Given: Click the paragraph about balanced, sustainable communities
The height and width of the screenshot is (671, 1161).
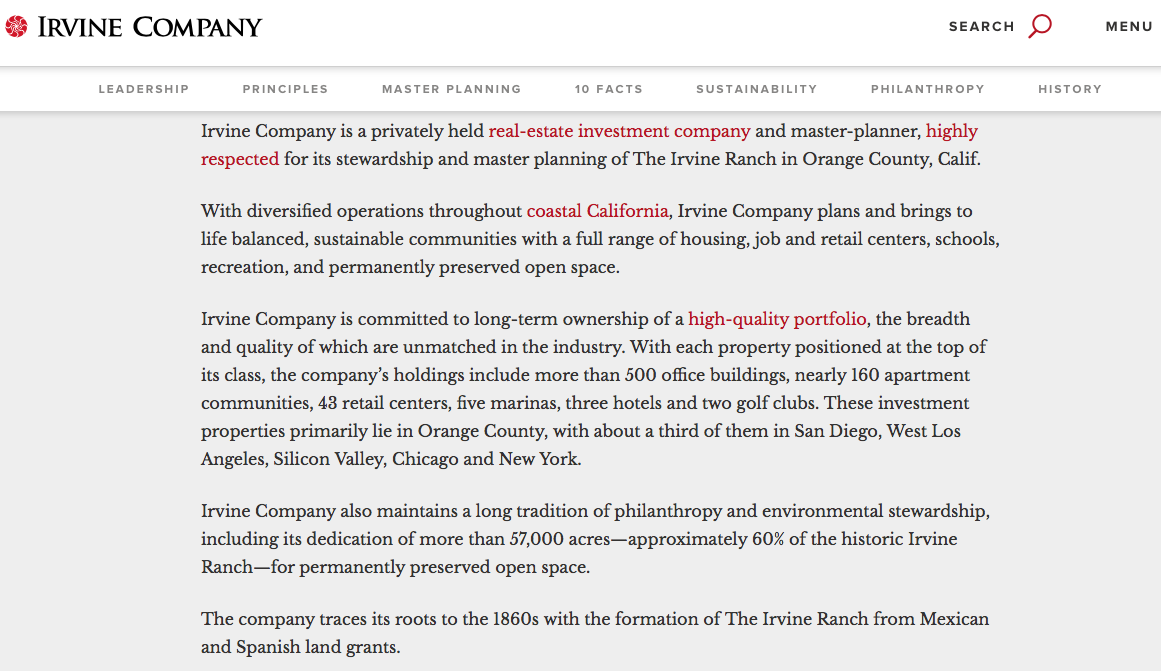Looking at the screenshot, I should tap(599, 239).
